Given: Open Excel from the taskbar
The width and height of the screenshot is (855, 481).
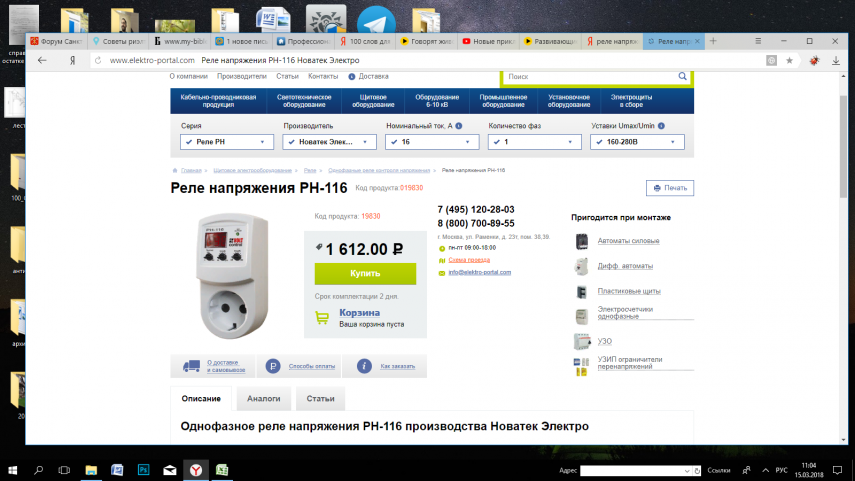Looking at the screenshot, I should [x=222, y=470].
